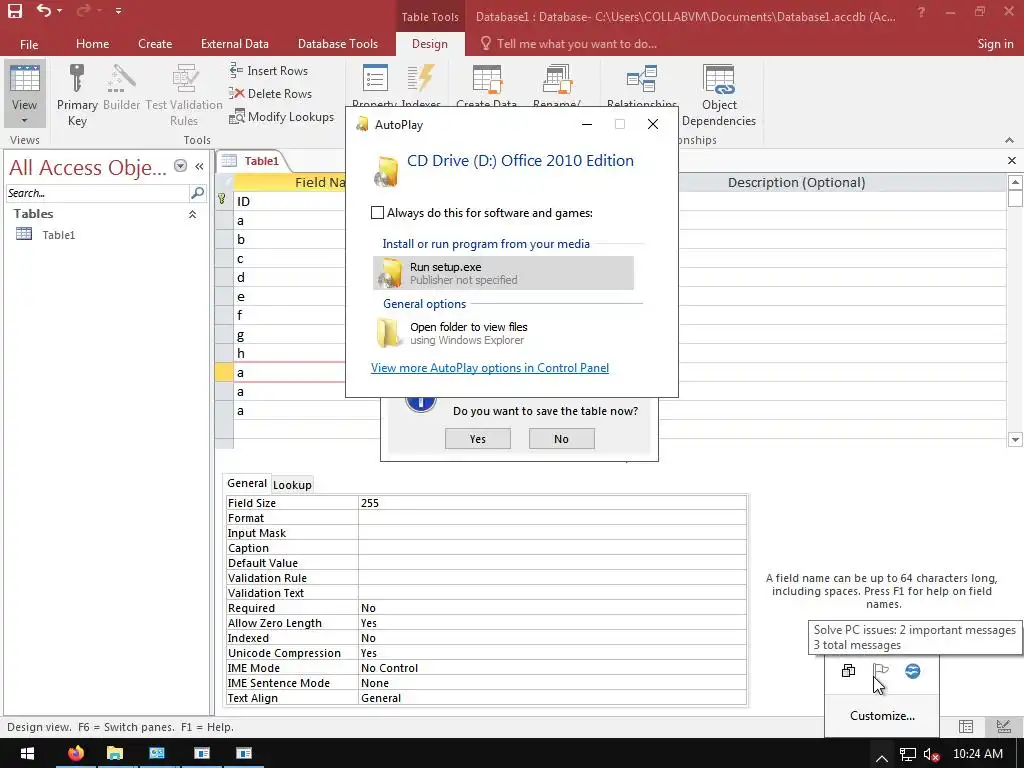Screen dimensions: 1024x768
Task: Open the Database Tools ribbon tab
Action: coord(338,44)
